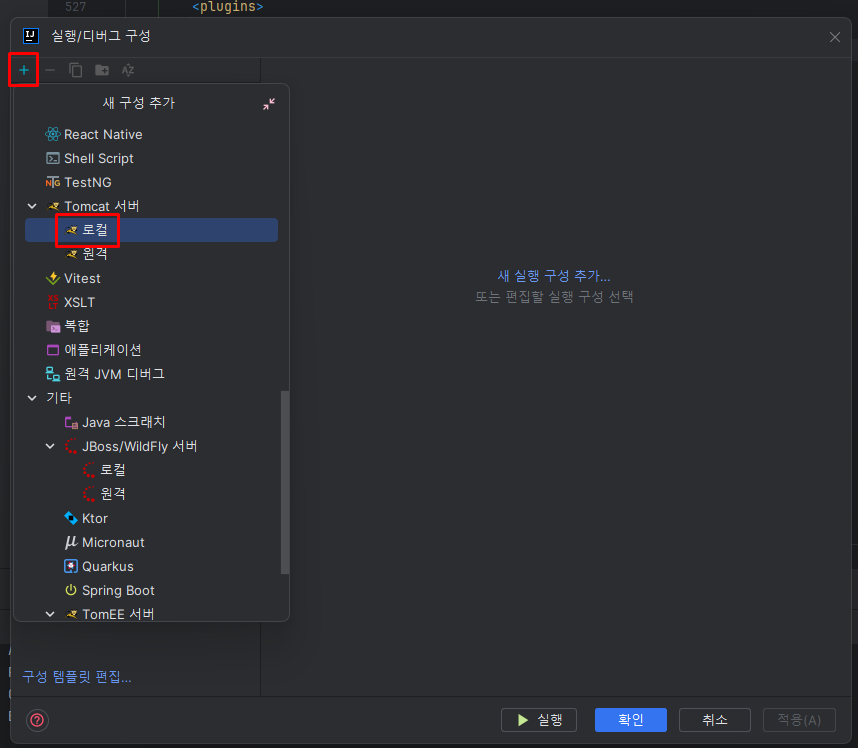
Task: Select Spring Boot configuration type
Action: (x=118, y=590)
